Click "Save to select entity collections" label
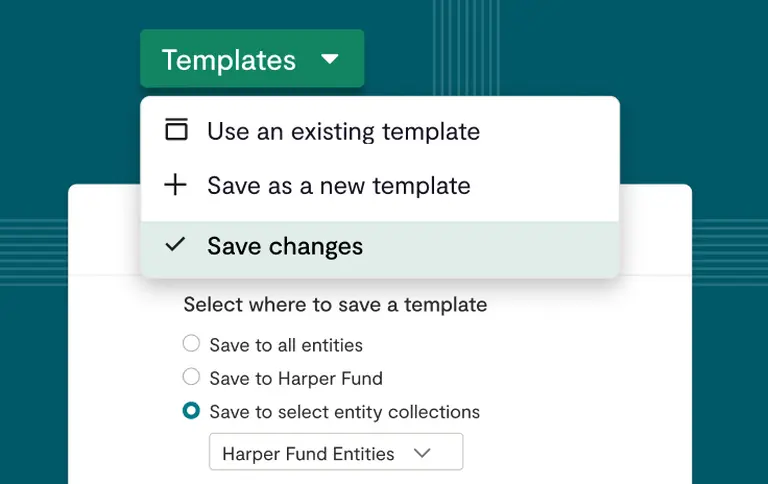This screenshot has width=768, height=484. [x=344, y=412]
